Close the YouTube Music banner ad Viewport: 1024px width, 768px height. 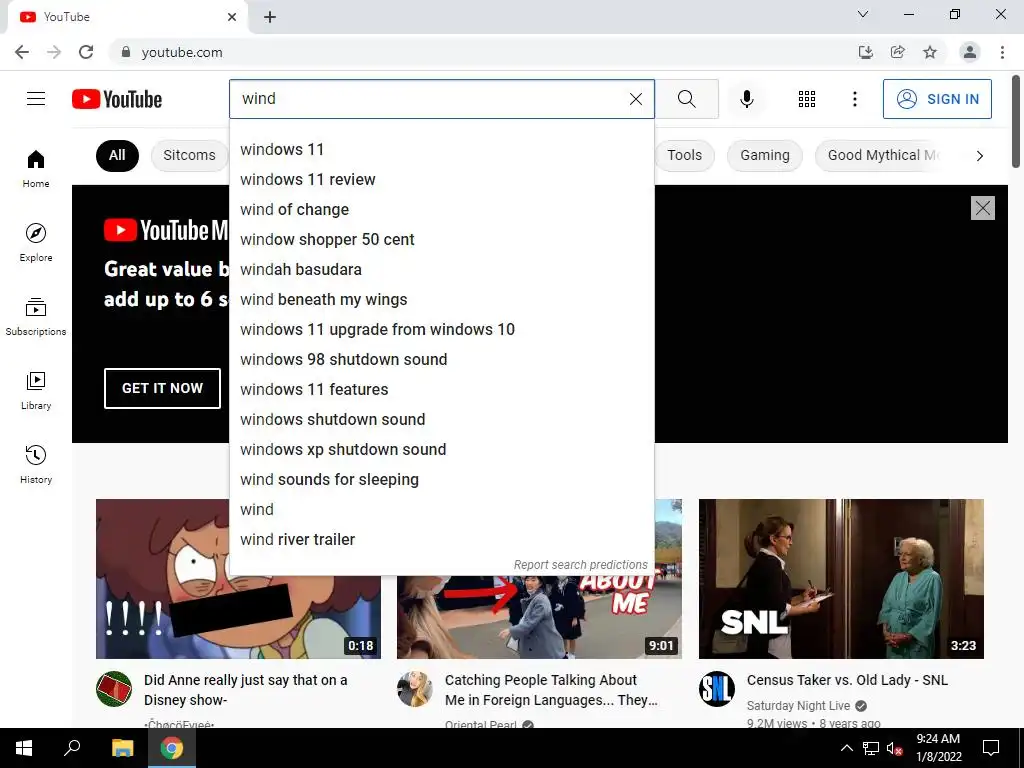[x=982, y=208]
